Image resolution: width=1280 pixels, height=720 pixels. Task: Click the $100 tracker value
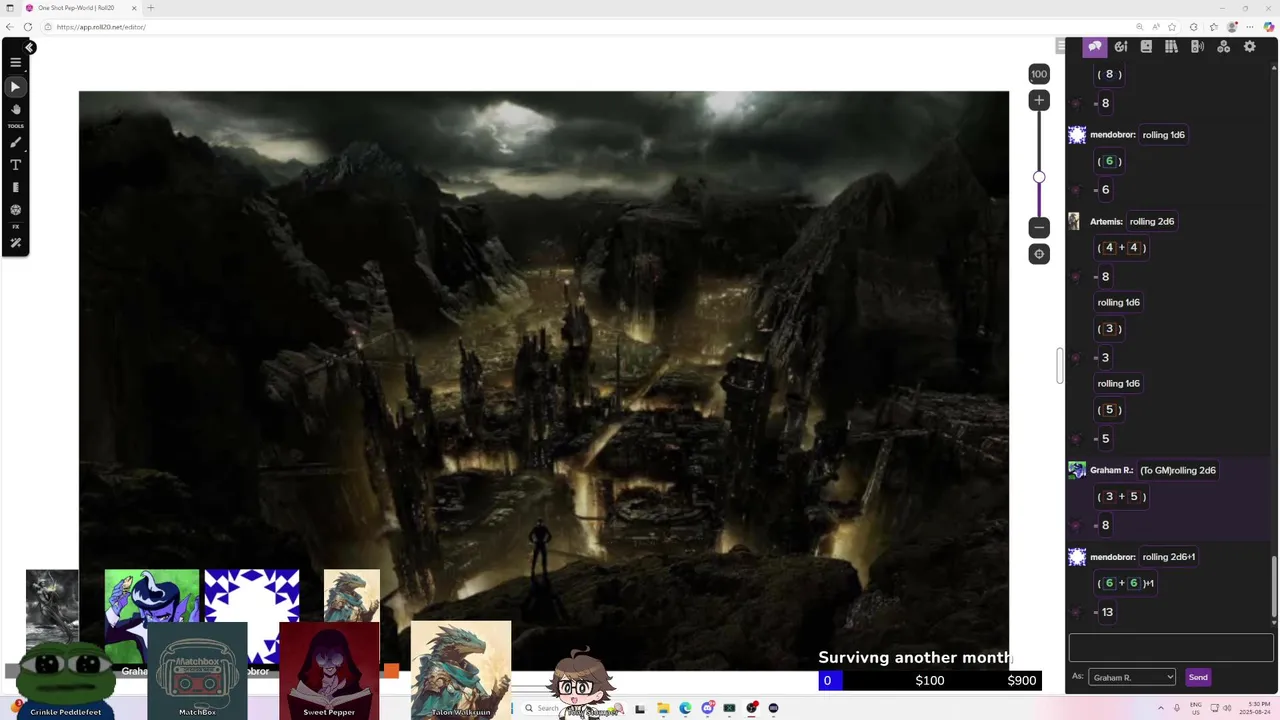pos(930,681)
